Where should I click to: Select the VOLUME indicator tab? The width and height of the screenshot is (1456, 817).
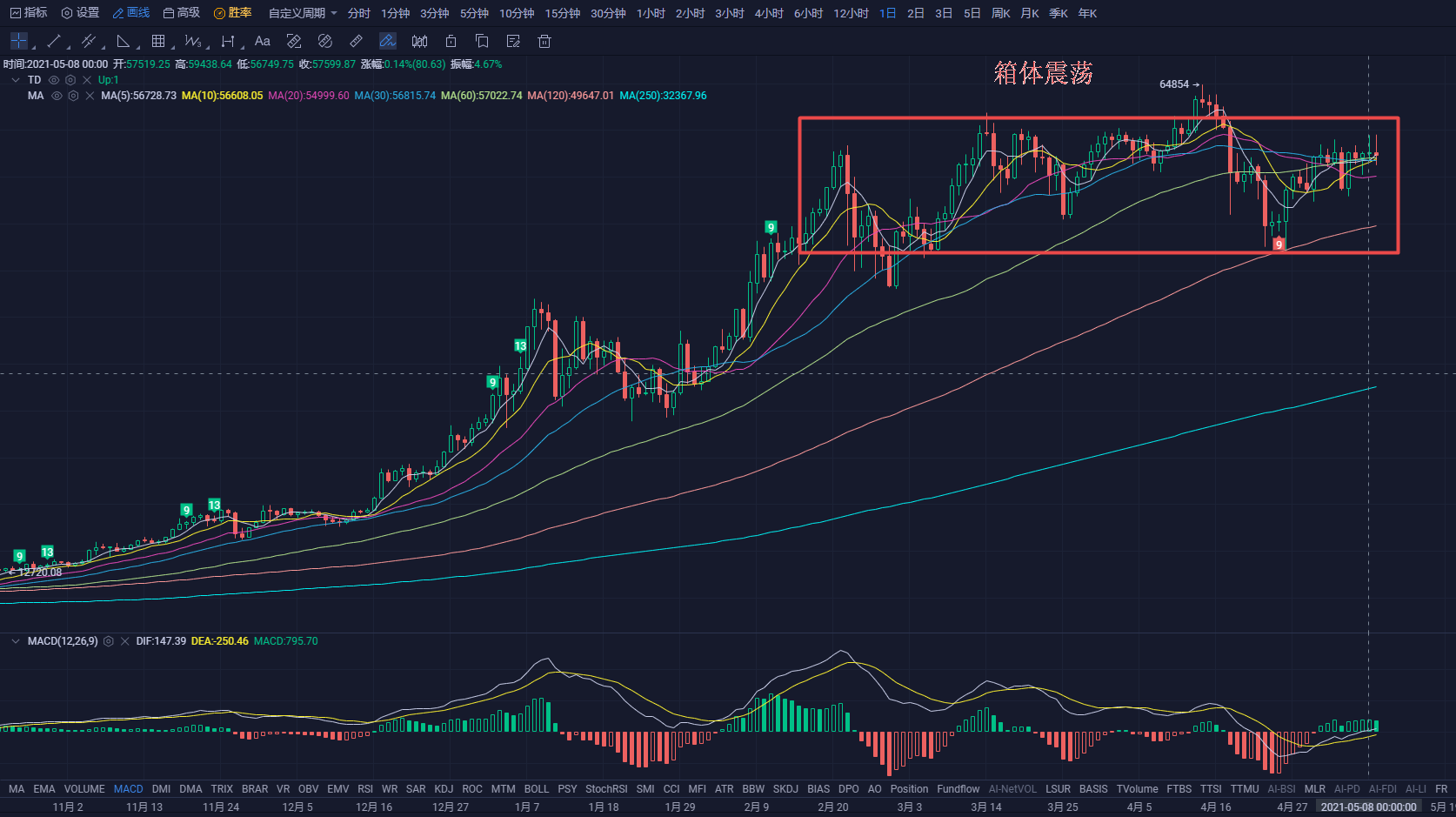(84, 789)
